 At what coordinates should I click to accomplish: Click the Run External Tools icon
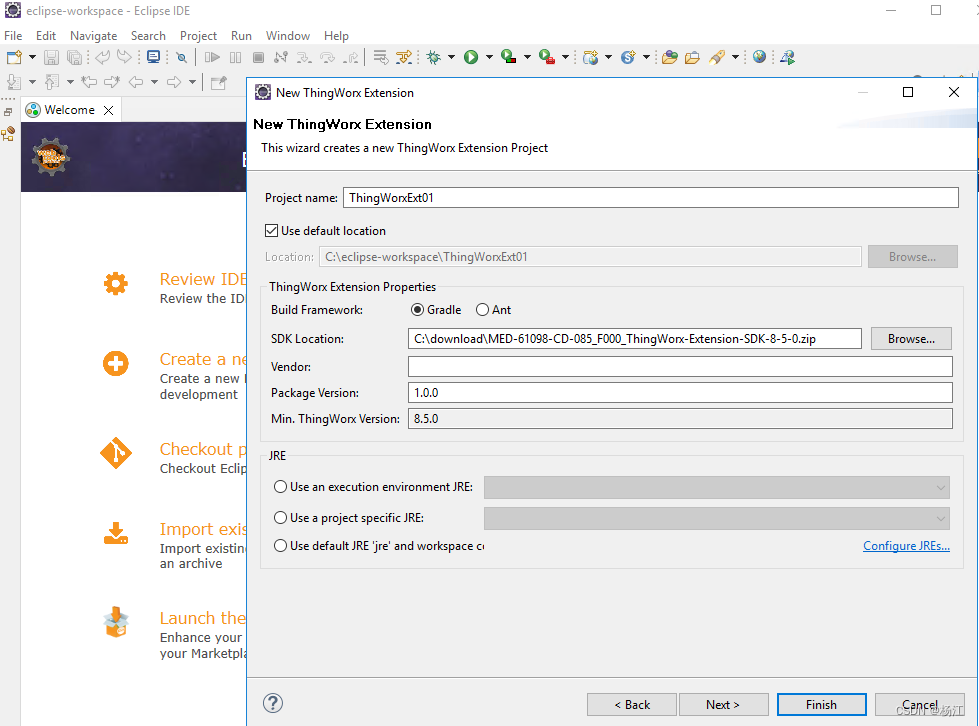[x=546, y=57]
